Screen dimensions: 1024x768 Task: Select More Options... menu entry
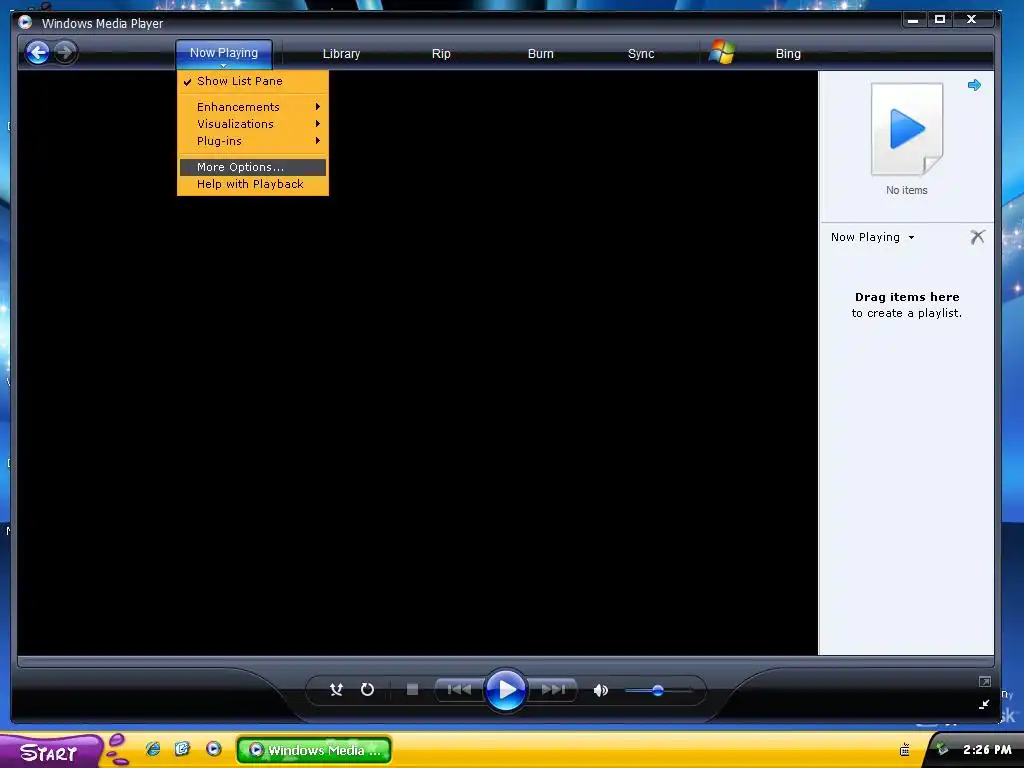[253, 167]
